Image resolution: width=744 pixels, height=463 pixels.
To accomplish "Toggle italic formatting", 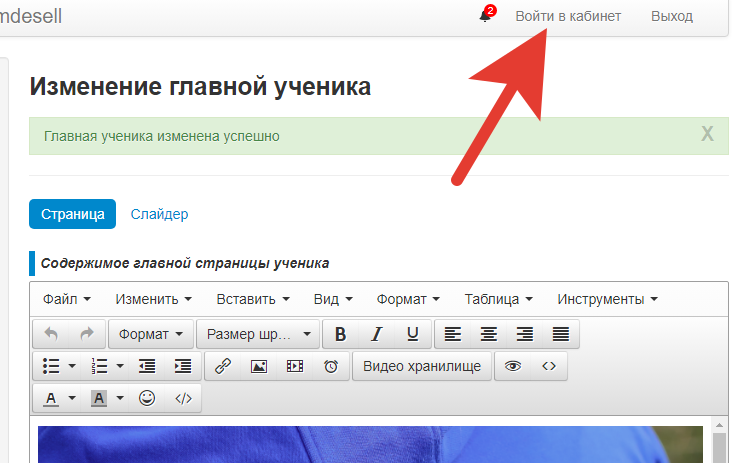I will click(x=376, y=334).
